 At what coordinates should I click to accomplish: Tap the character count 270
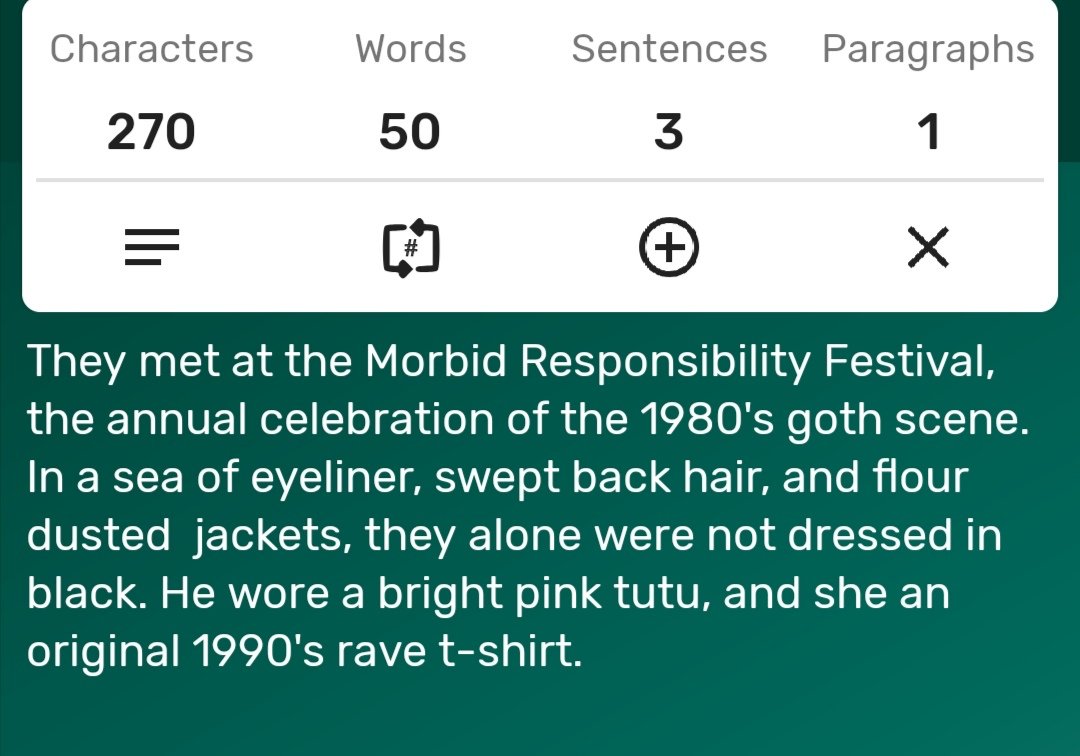pos(152,132)
